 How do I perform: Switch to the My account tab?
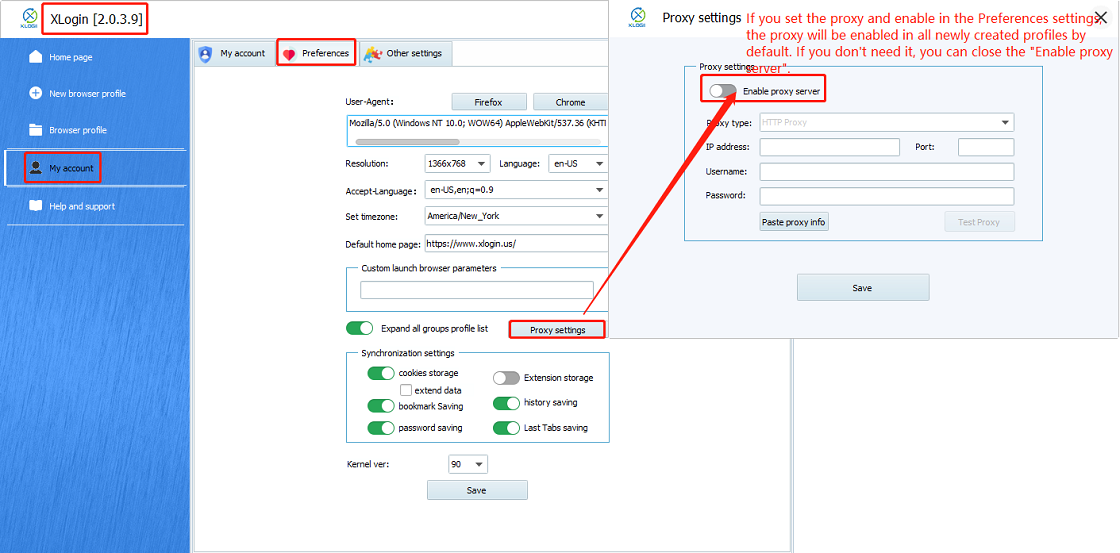pos(234,54)
